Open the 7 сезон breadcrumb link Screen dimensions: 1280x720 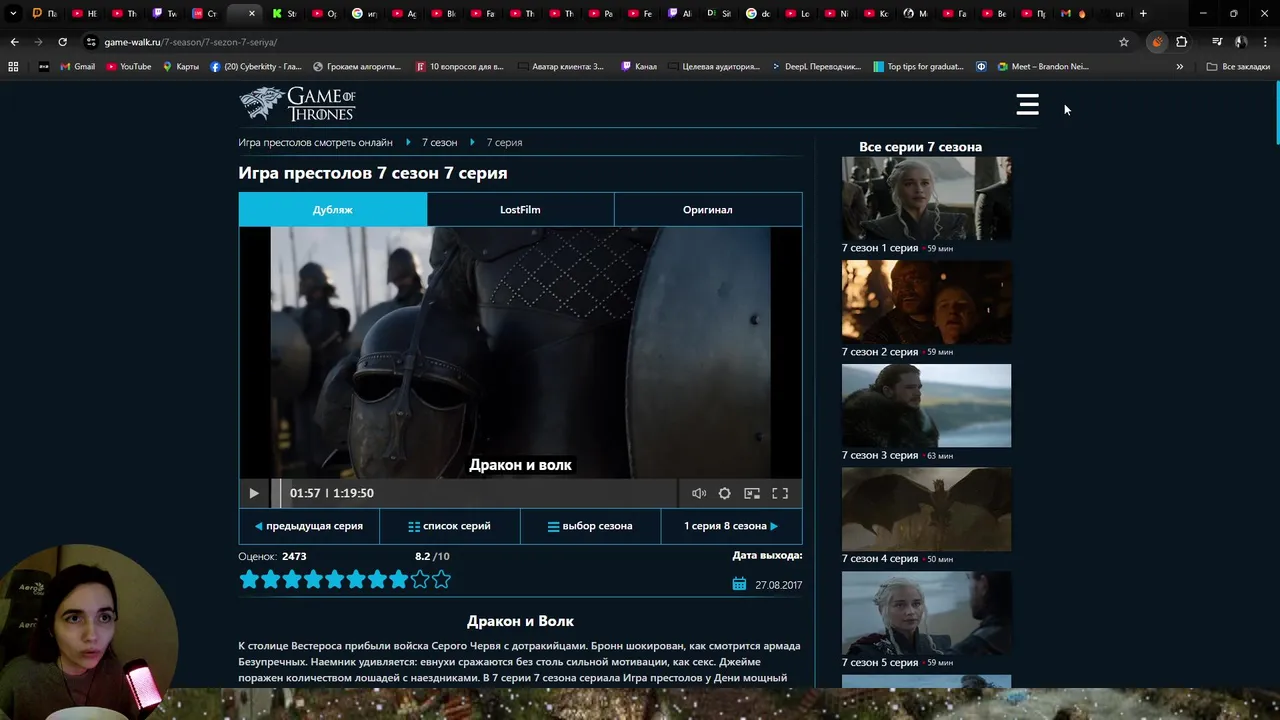(x=439, y=142)
